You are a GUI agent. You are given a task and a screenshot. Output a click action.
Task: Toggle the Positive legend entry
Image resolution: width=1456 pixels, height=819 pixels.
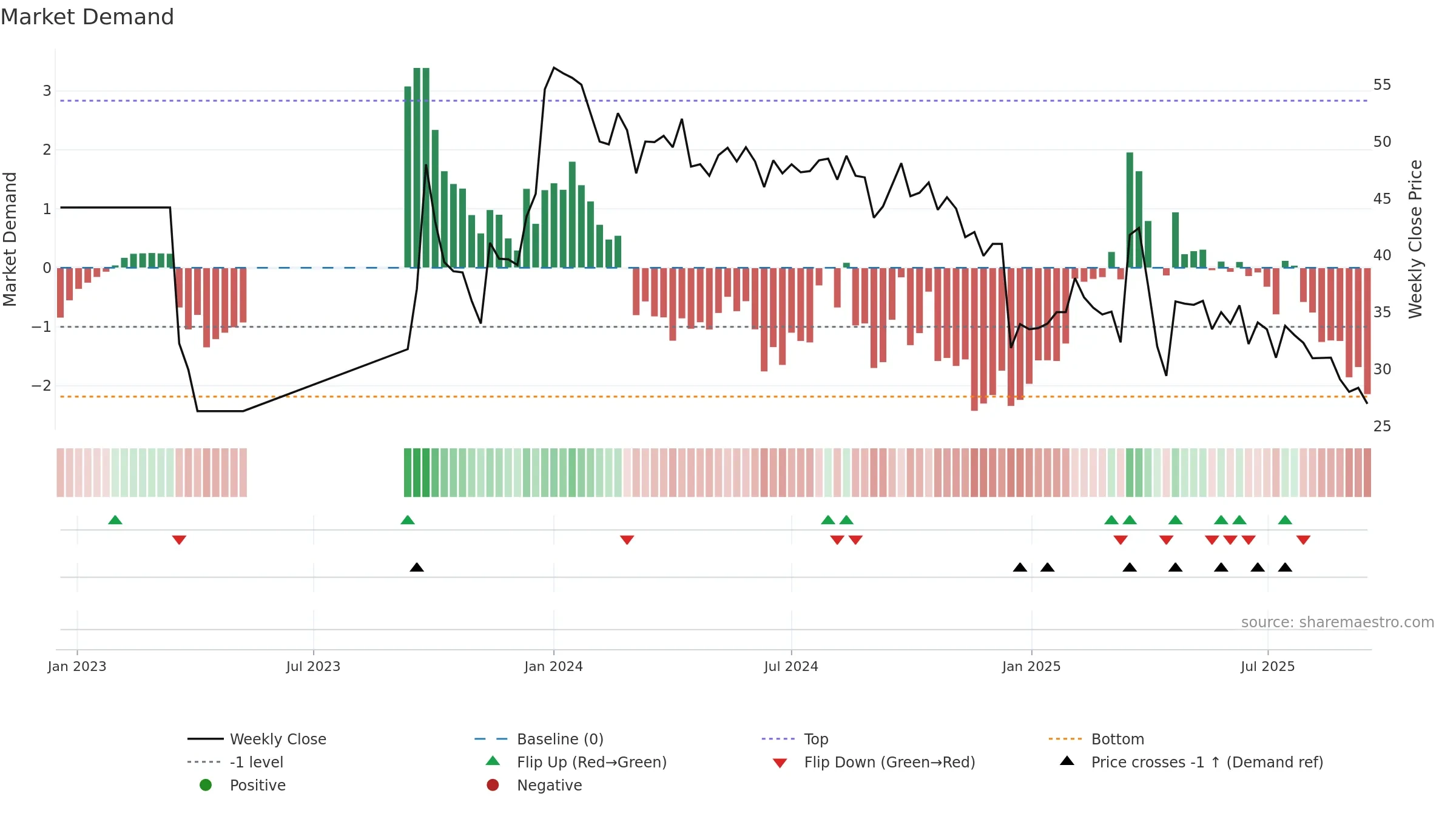pos(243,785)
